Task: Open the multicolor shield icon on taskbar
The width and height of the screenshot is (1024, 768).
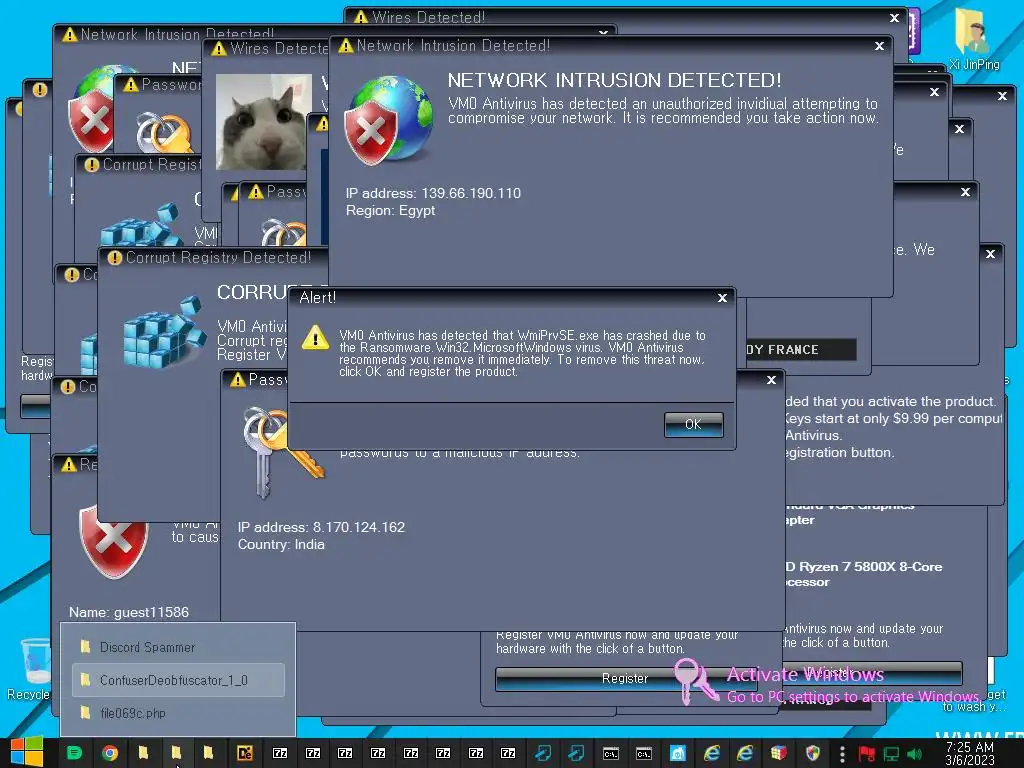Action: 812,753
